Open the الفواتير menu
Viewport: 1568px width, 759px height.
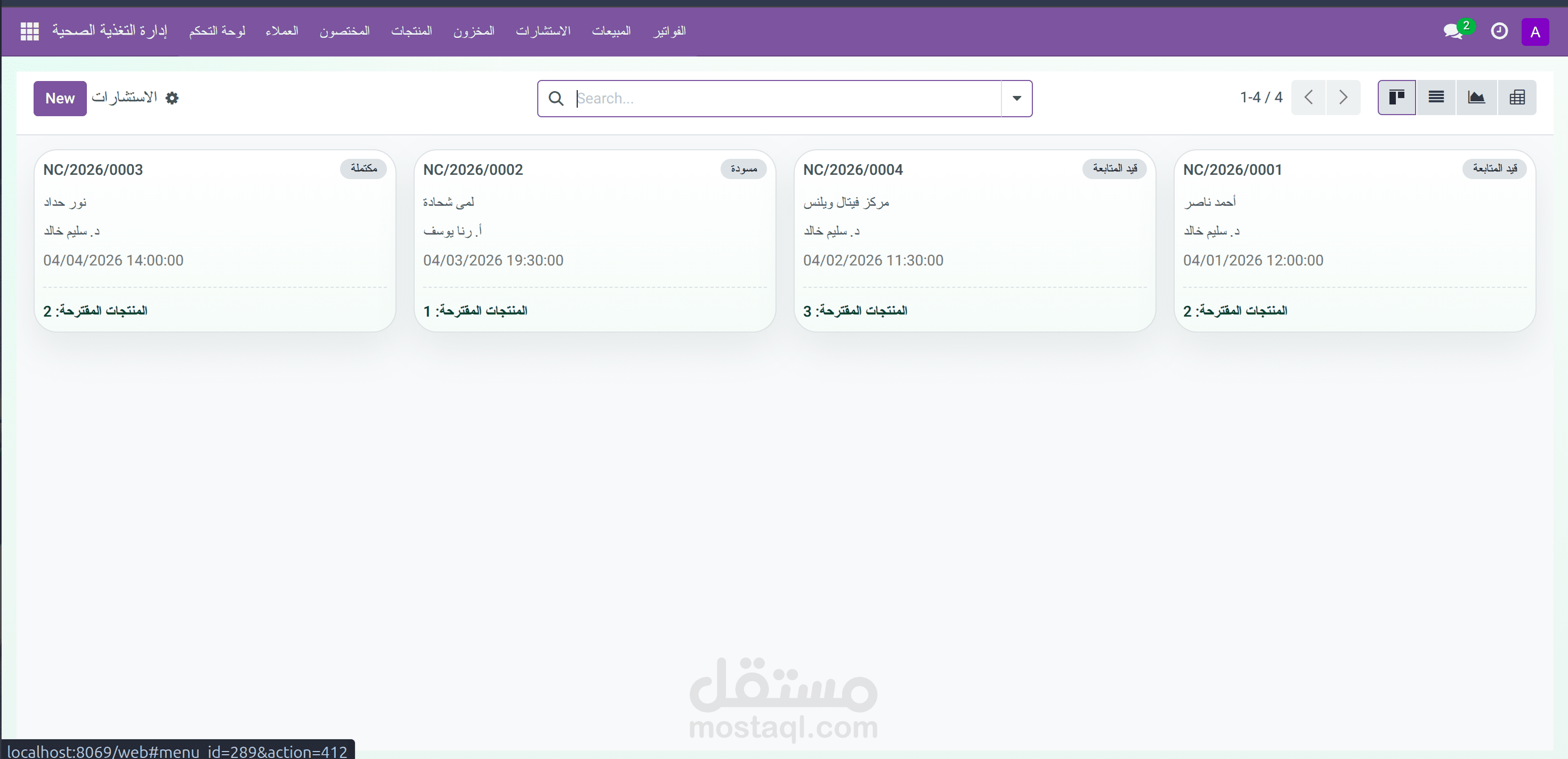(x=669, y=31)
